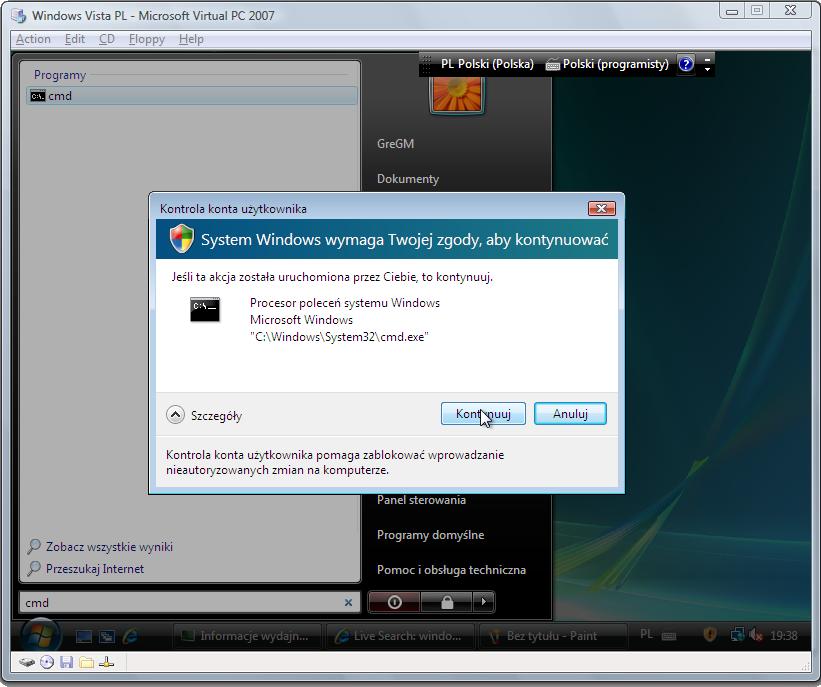Viewport: 821px width, 687px height.
Task: Click the Start menu power button
Action: pos(394,602)
